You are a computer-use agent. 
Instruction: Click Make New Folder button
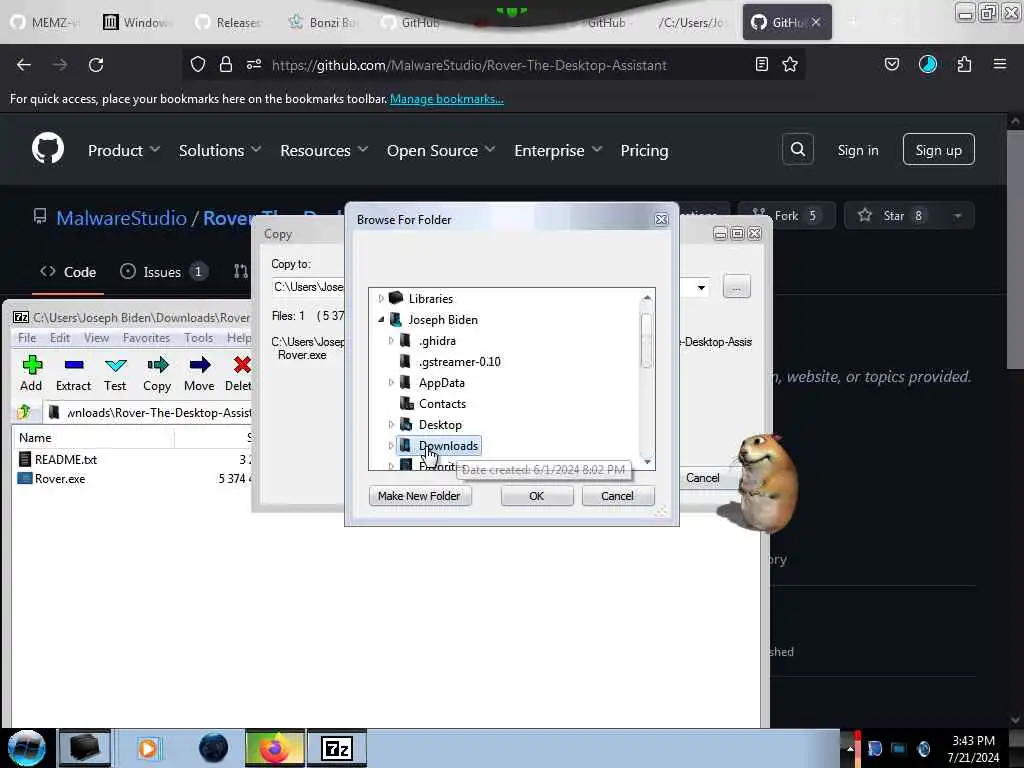click(419, 496)
